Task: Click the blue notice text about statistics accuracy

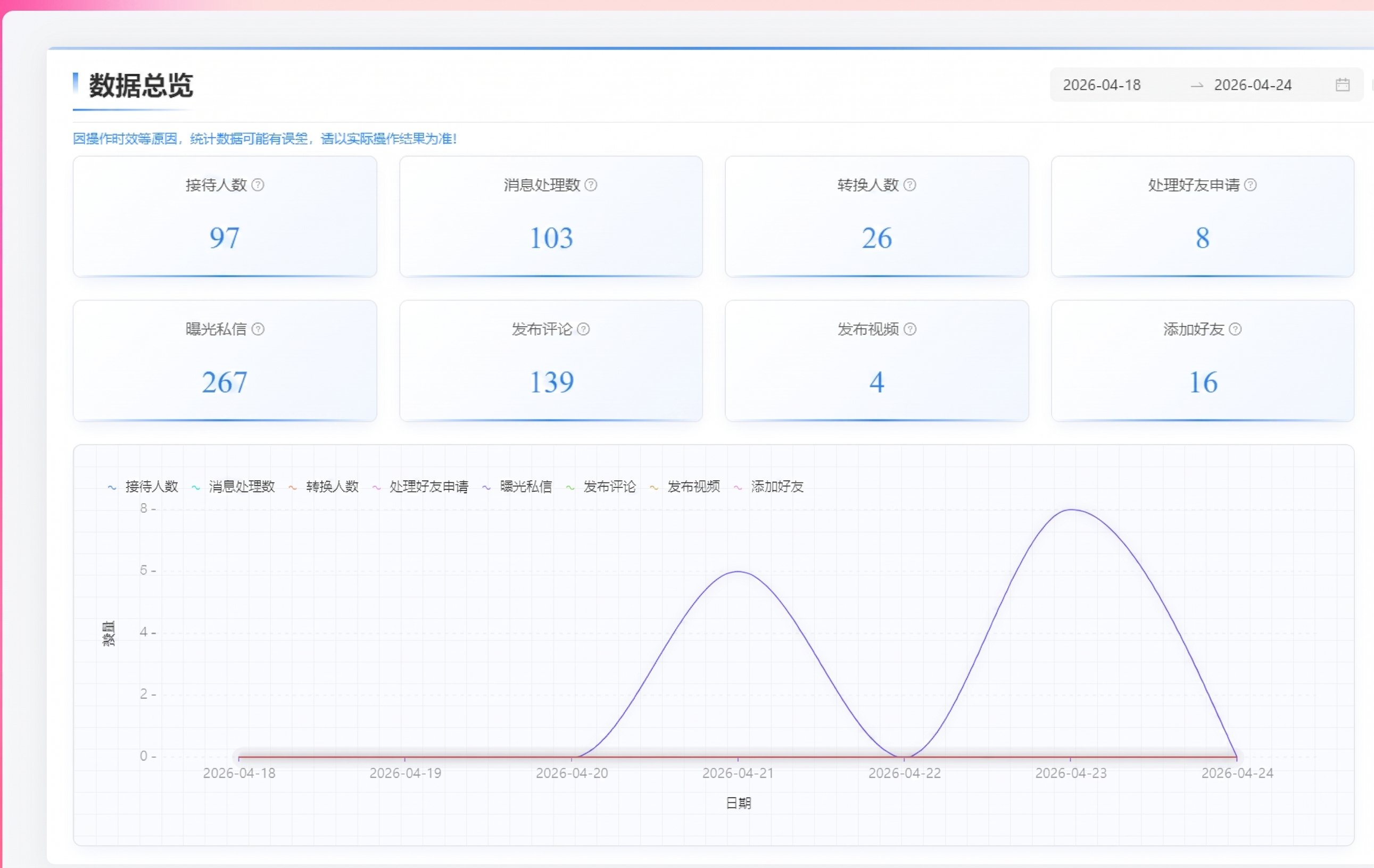Action: pos(265,139)
